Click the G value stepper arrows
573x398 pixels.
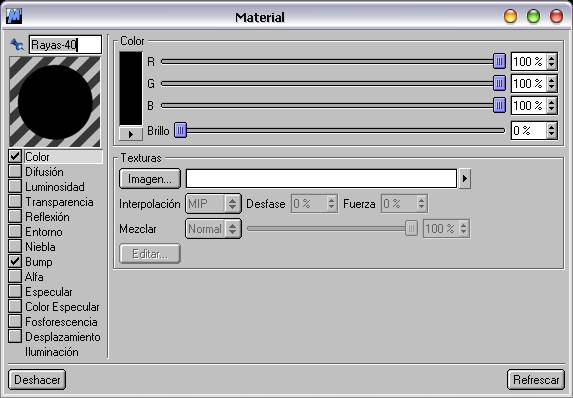click(x=551, y=84)
